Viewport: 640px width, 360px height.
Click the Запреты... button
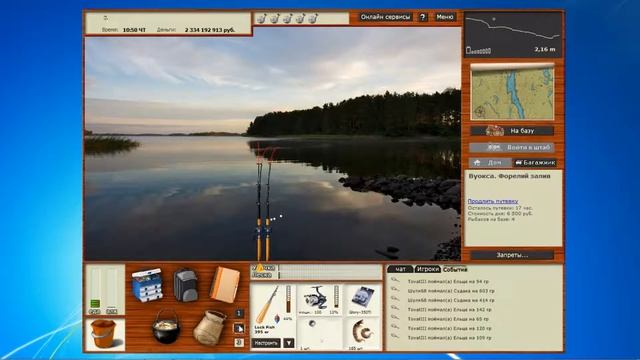pos(512,255)
